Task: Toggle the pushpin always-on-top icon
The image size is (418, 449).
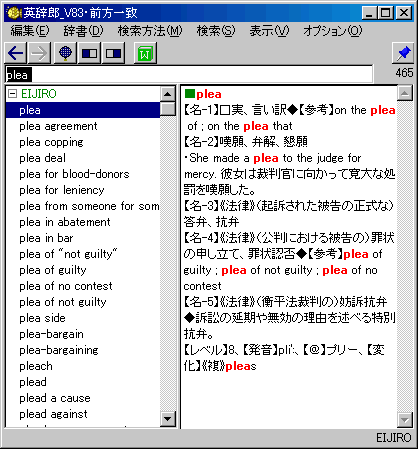Action: (x=403, y=53)
